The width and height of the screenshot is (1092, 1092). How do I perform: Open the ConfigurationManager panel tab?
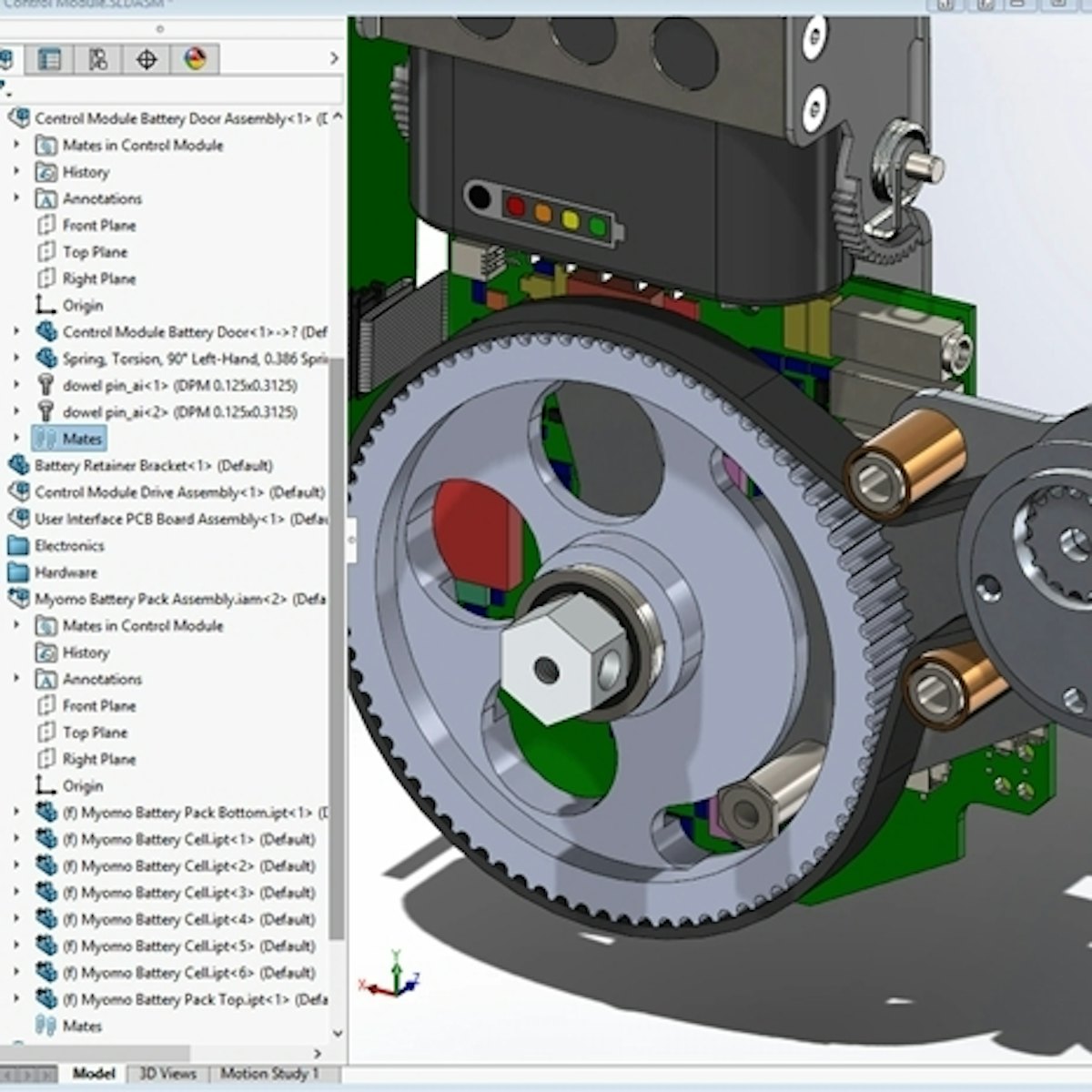click(x=98, y=58)
